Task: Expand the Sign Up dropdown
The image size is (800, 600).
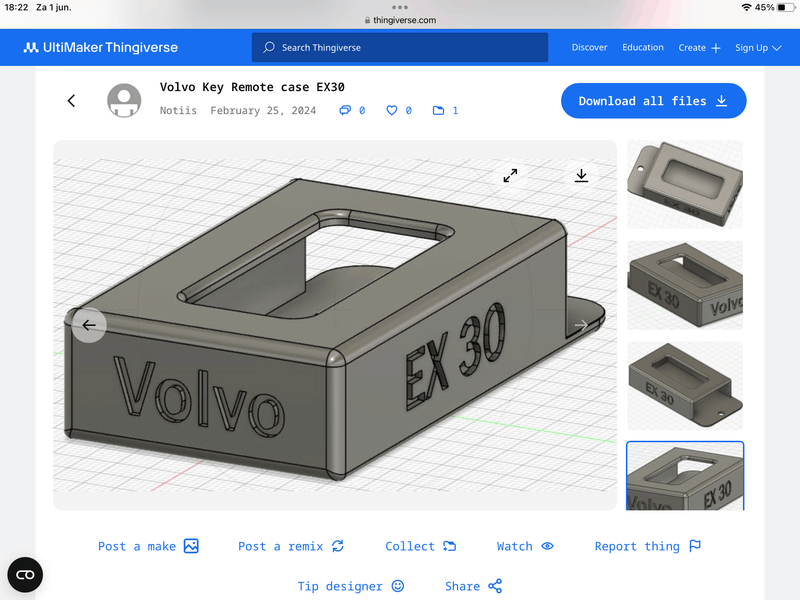Action: tap(758, 47)
